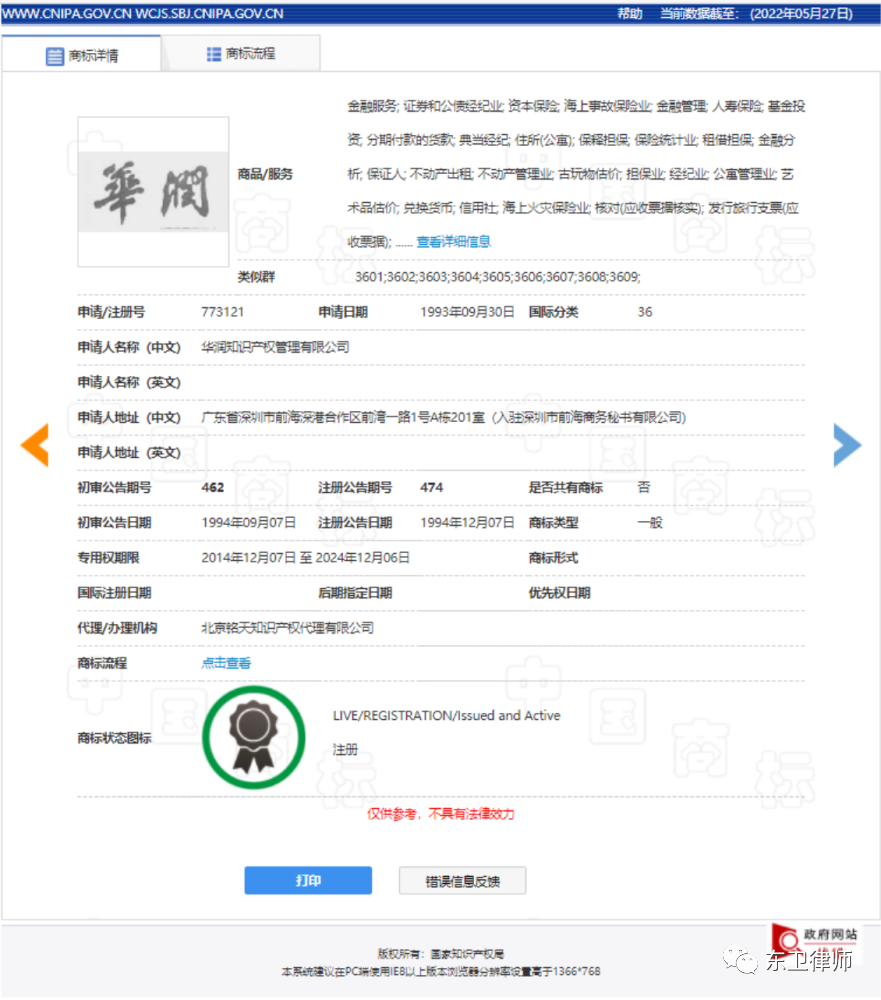Select applicant name 华润知识产权管理有限公司
881x1000 pixels.
276,347
